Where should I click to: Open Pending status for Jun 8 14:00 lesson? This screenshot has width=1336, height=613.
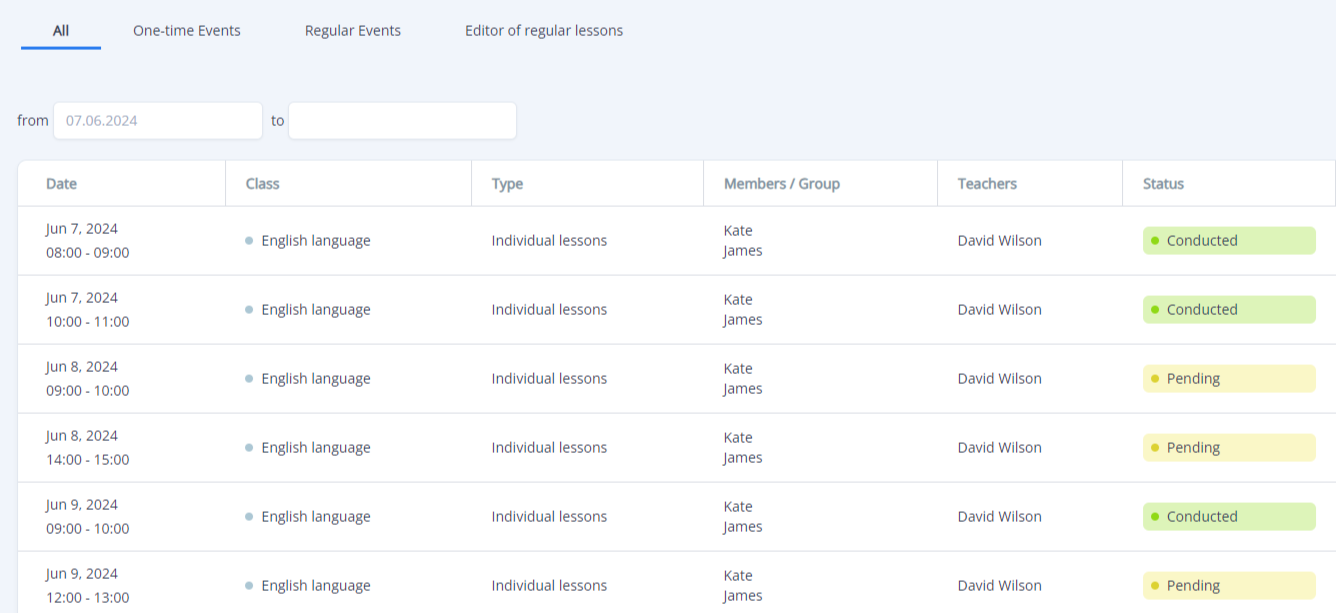[x=1229, y=448]
